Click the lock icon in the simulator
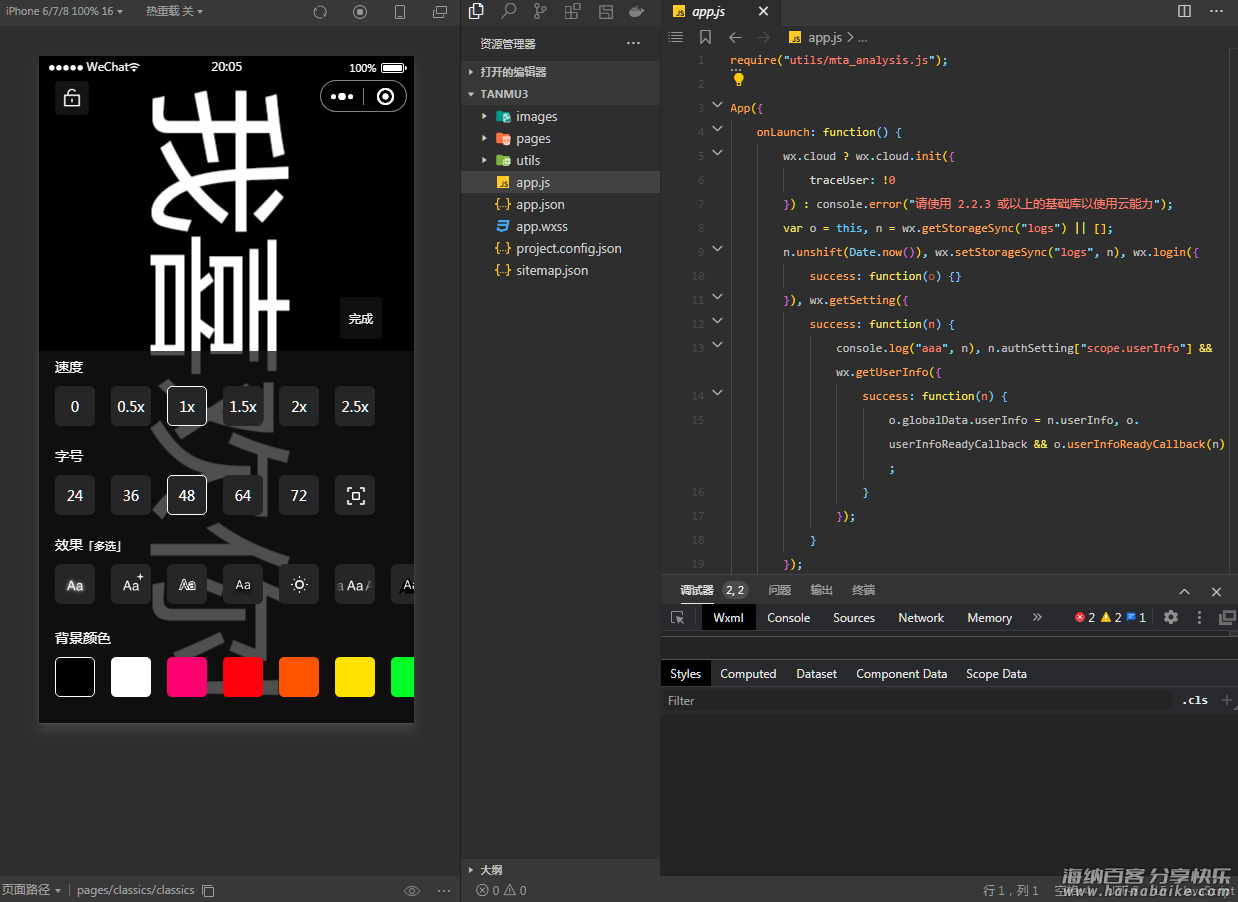The image size is (1238, 902). [72, 98]
